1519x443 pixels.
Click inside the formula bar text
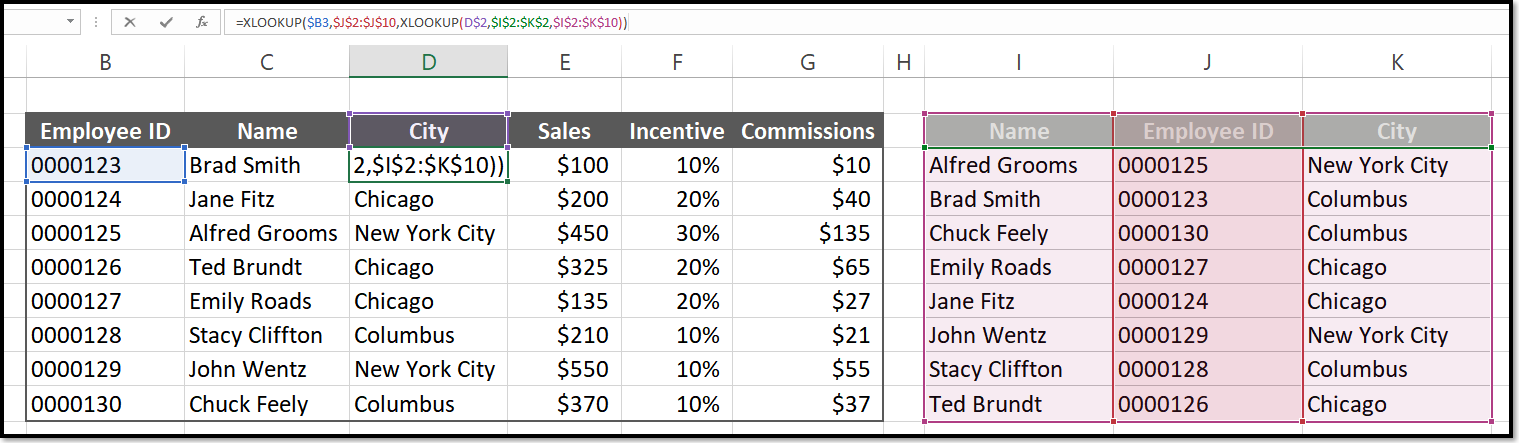[868, 21]
